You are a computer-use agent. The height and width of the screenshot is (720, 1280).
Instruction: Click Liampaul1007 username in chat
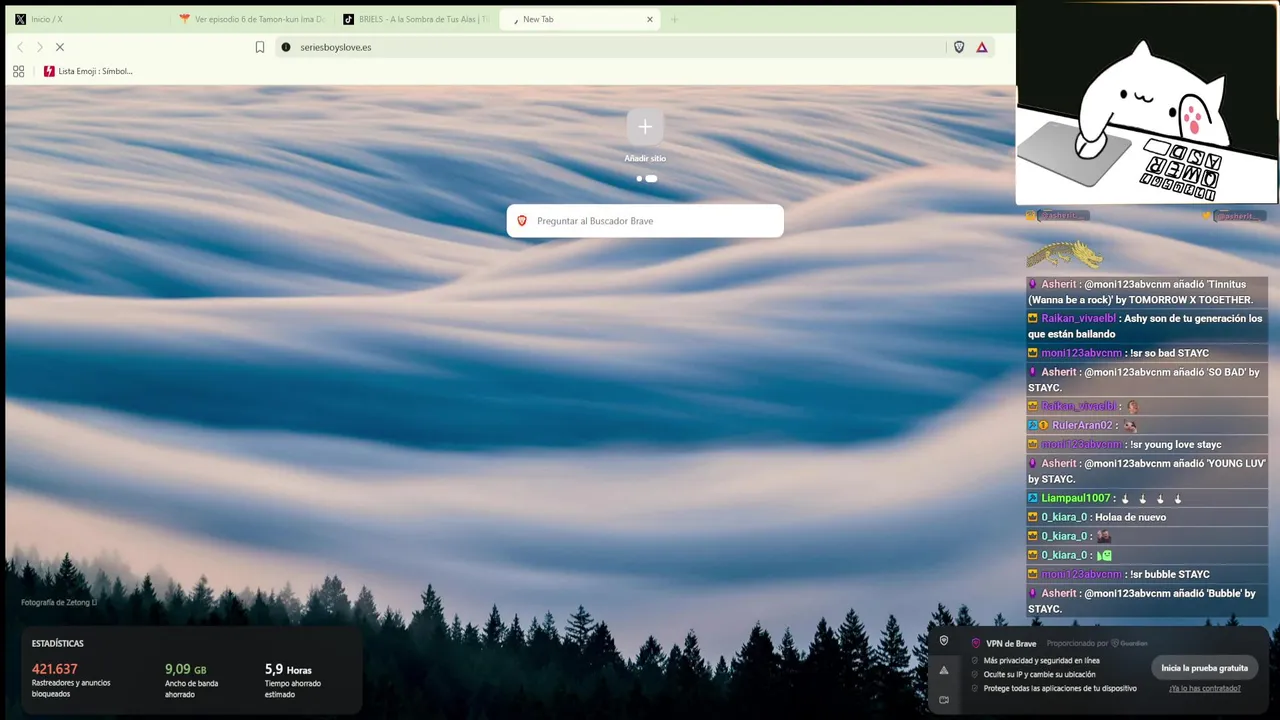pyautogui.click(x=1075, y=498)
